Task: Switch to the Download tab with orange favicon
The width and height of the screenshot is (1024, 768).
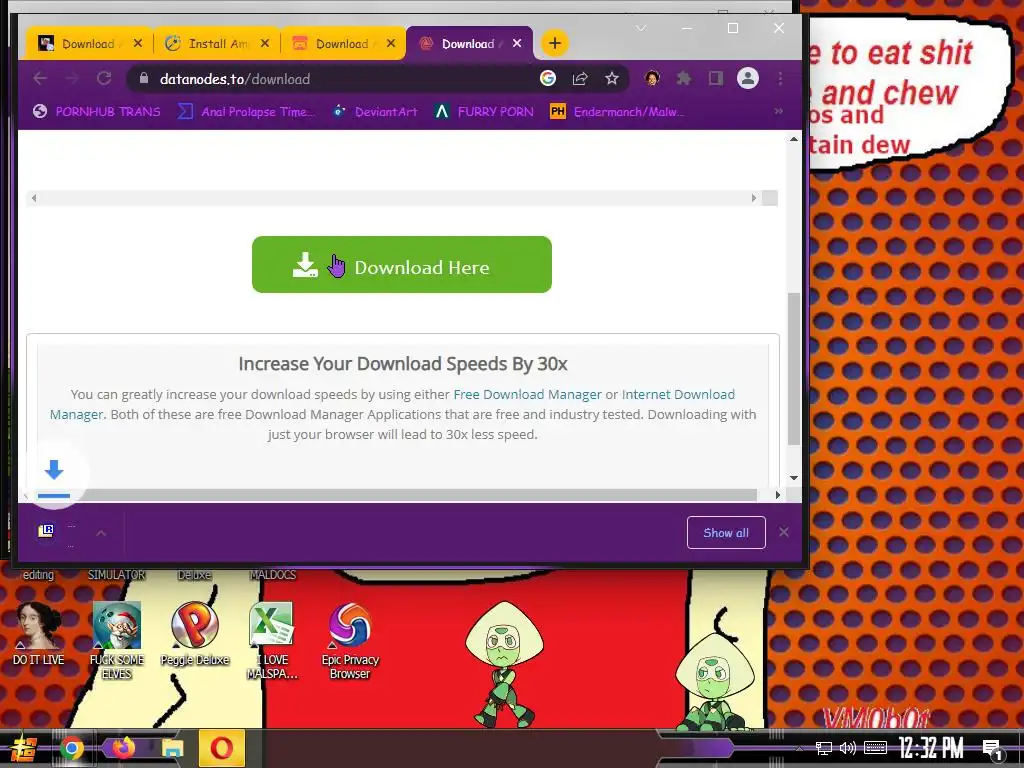Action: click(342, 44)
